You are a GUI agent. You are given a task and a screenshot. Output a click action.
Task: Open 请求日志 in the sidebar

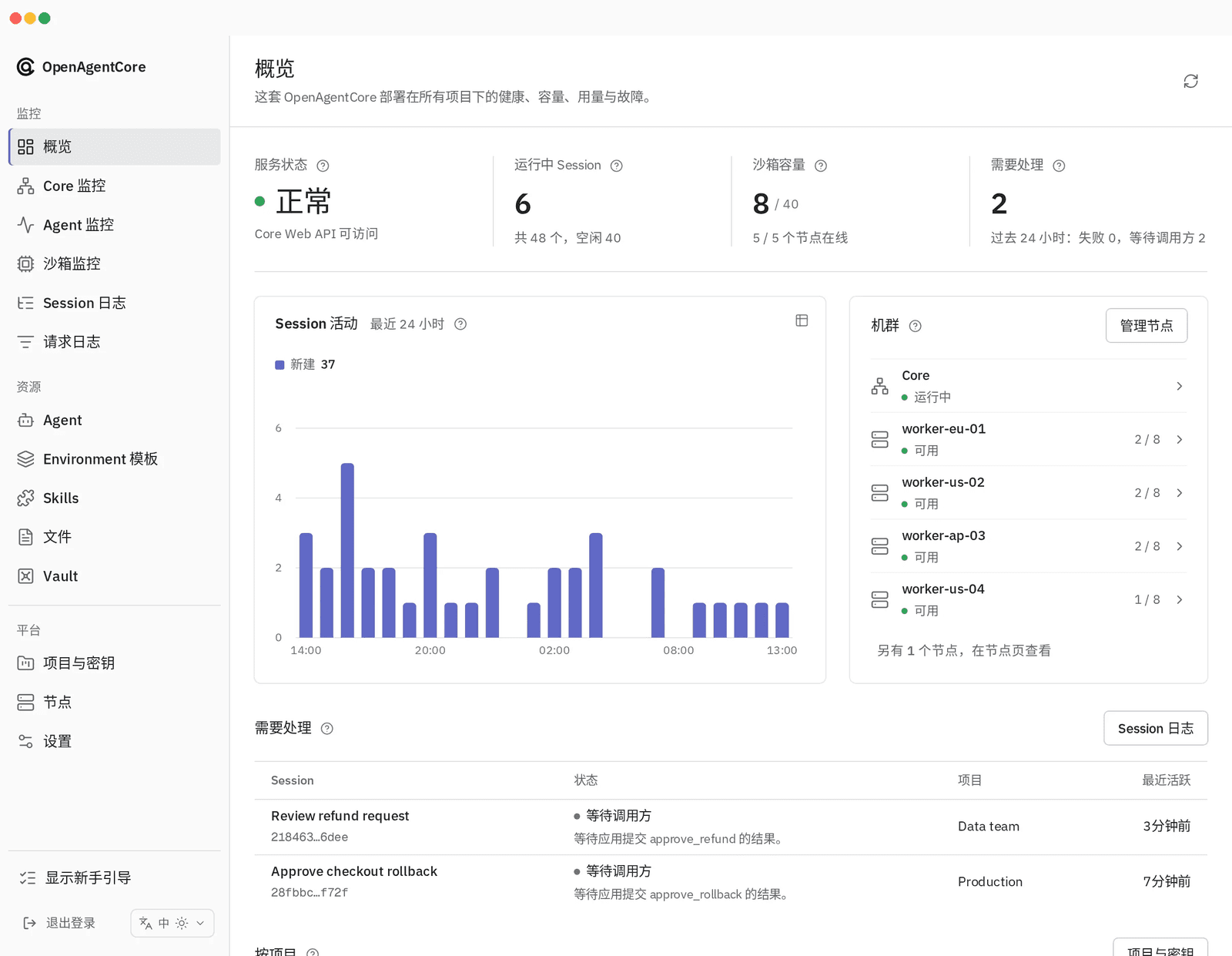(114, 342)
